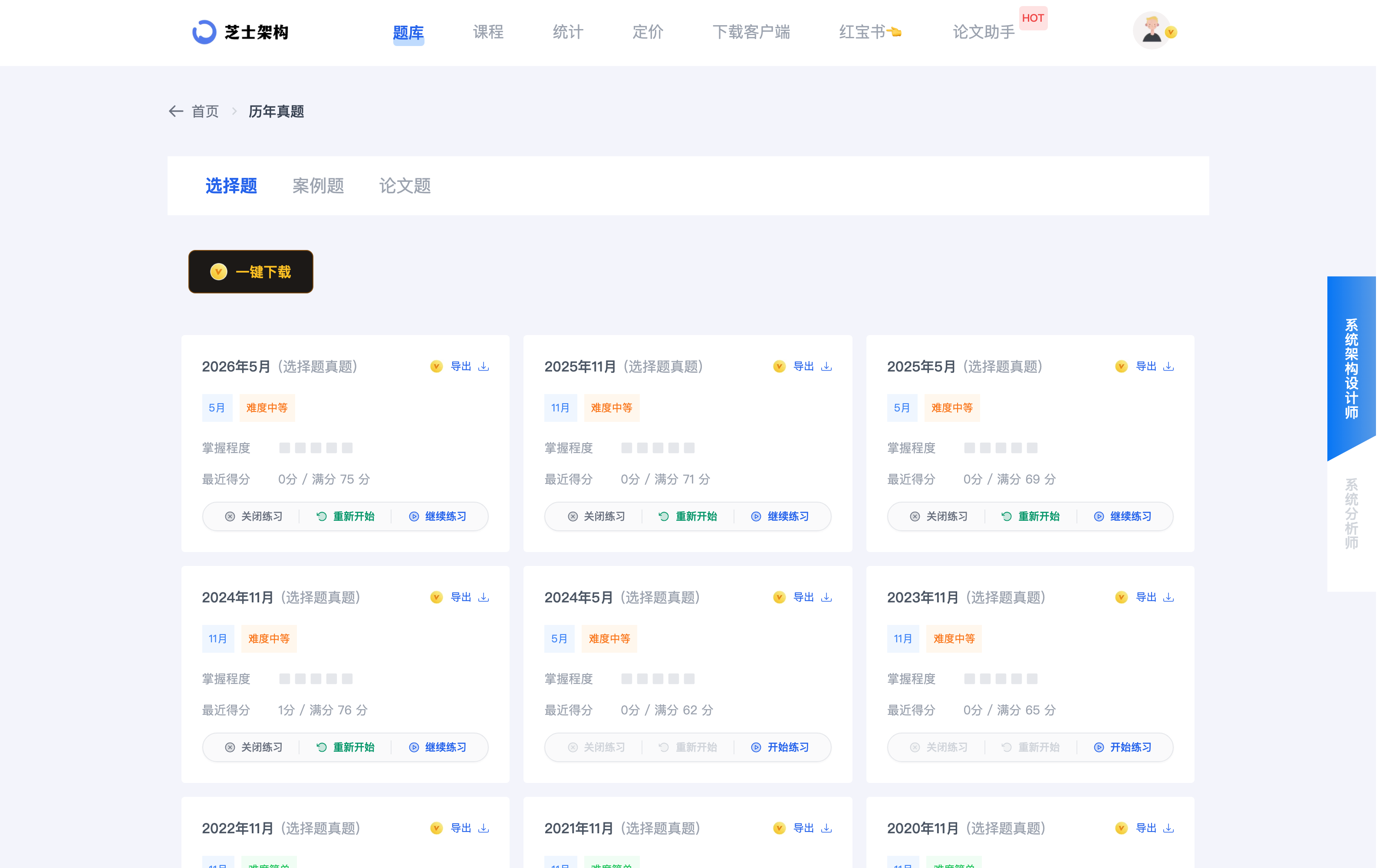This screenshot has height=868, width=1389.
Task: Click 开始练习 on the 2024年5月 card
Action: coord(780,747)
